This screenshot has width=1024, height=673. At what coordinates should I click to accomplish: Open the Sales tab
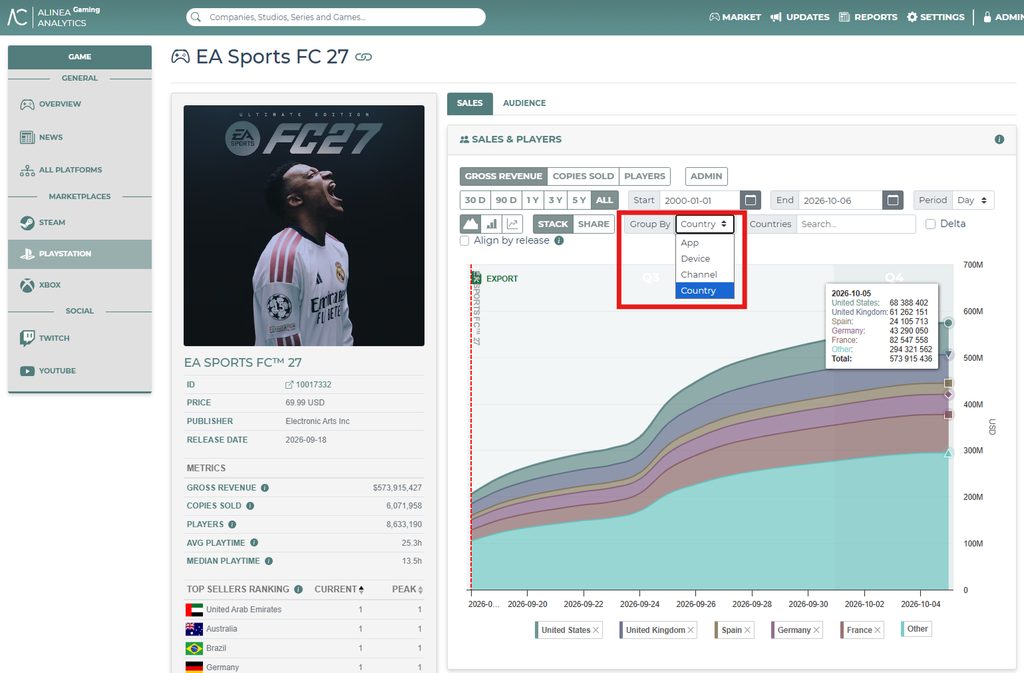(x=470, y=103)
